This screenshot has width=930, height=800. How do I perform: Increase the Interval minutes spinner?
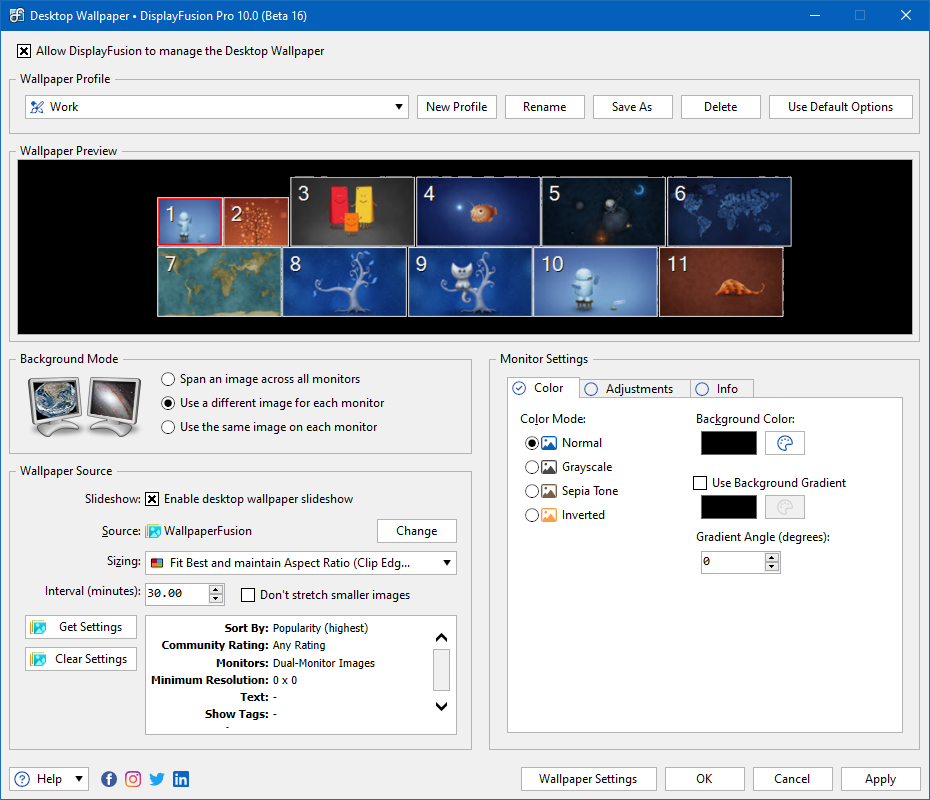coord(216,589)
